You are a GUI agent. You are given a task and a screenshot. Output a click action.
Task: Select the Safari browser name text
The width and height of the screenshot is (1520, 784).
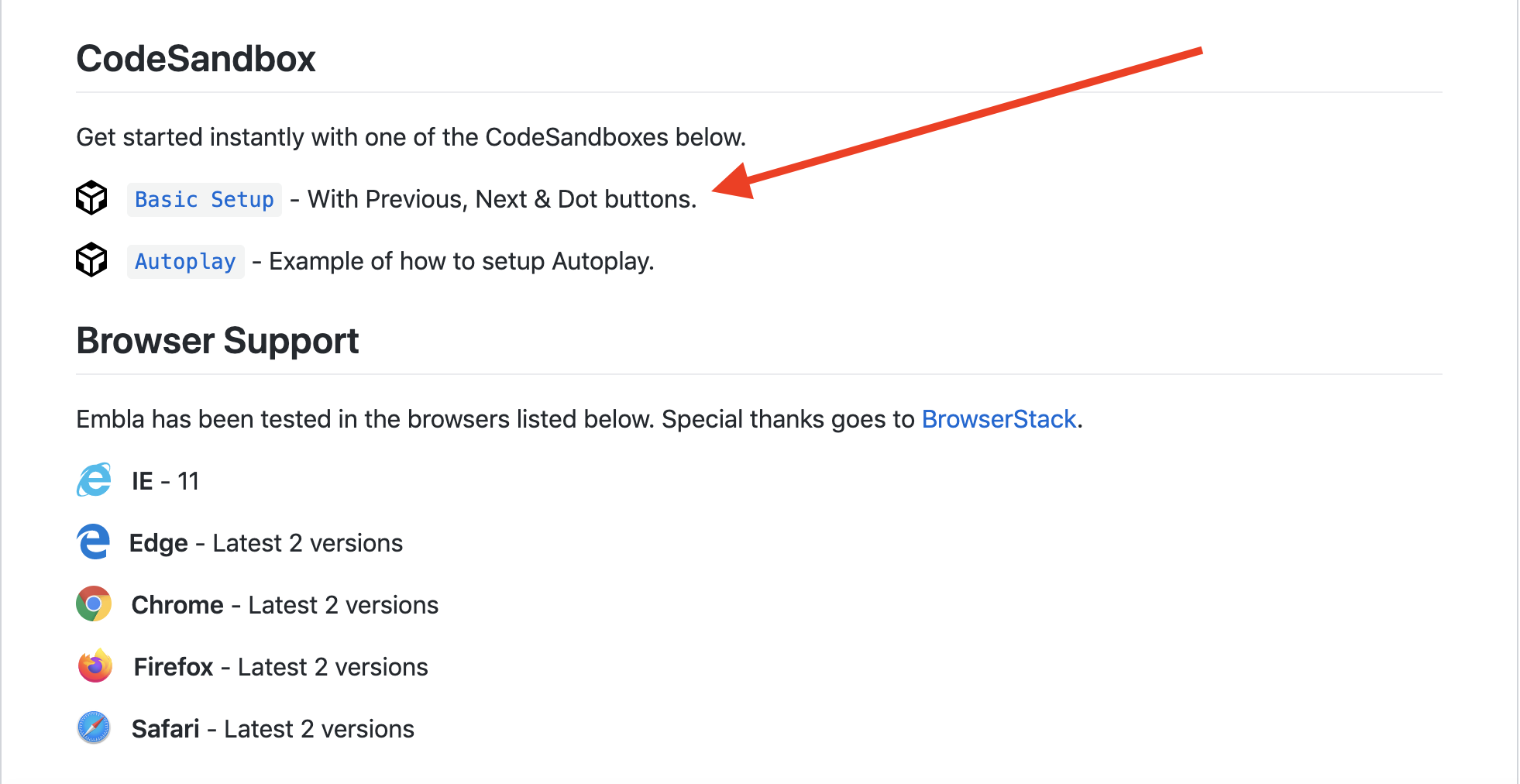click(x=166, y=729)
